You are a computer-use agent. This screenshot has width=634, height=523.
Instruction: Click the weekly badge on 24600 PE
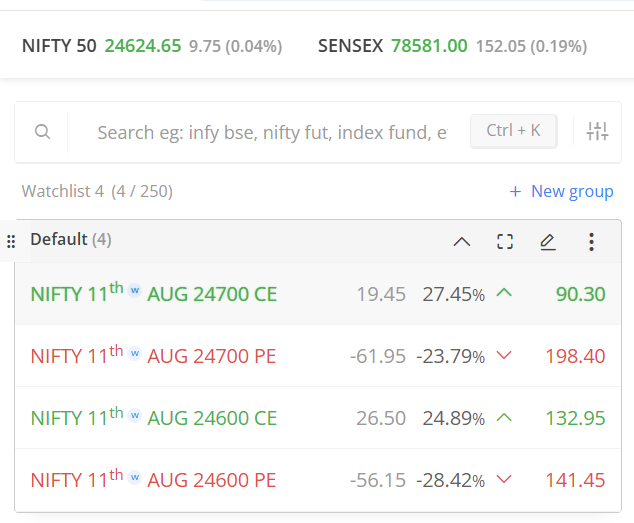pyautogui.click(x=135, y=477)
